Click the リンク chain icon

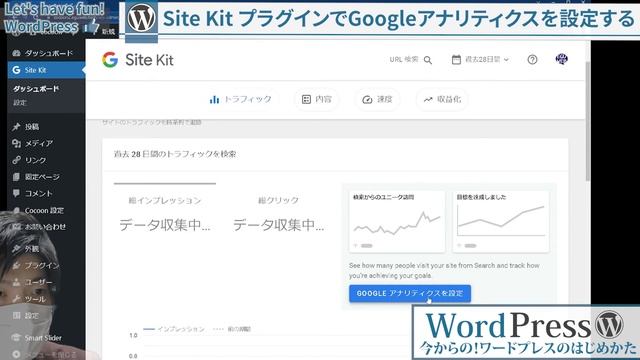click(16, 160)
